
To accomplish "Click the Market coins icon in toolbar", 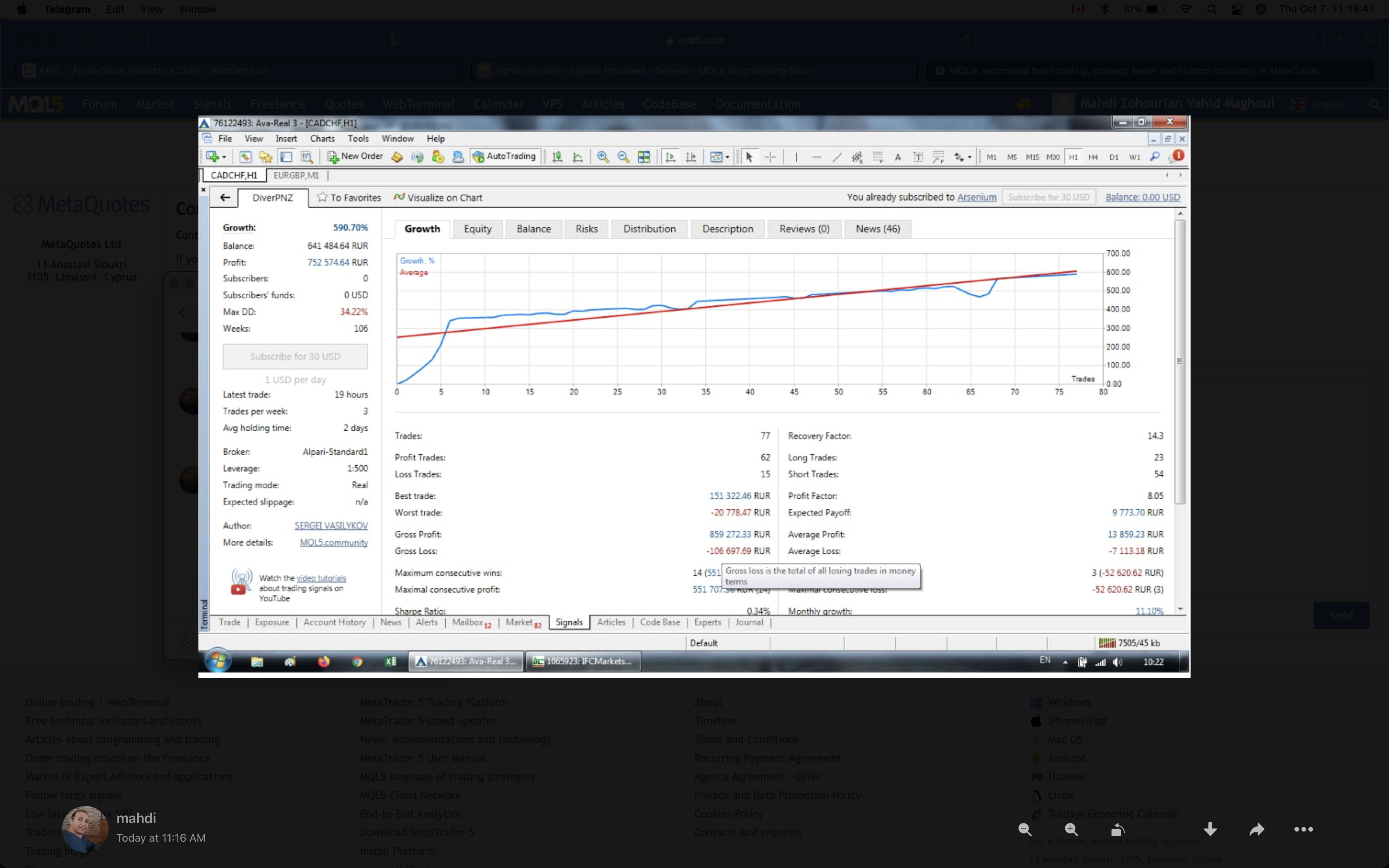I will point(438,157).
